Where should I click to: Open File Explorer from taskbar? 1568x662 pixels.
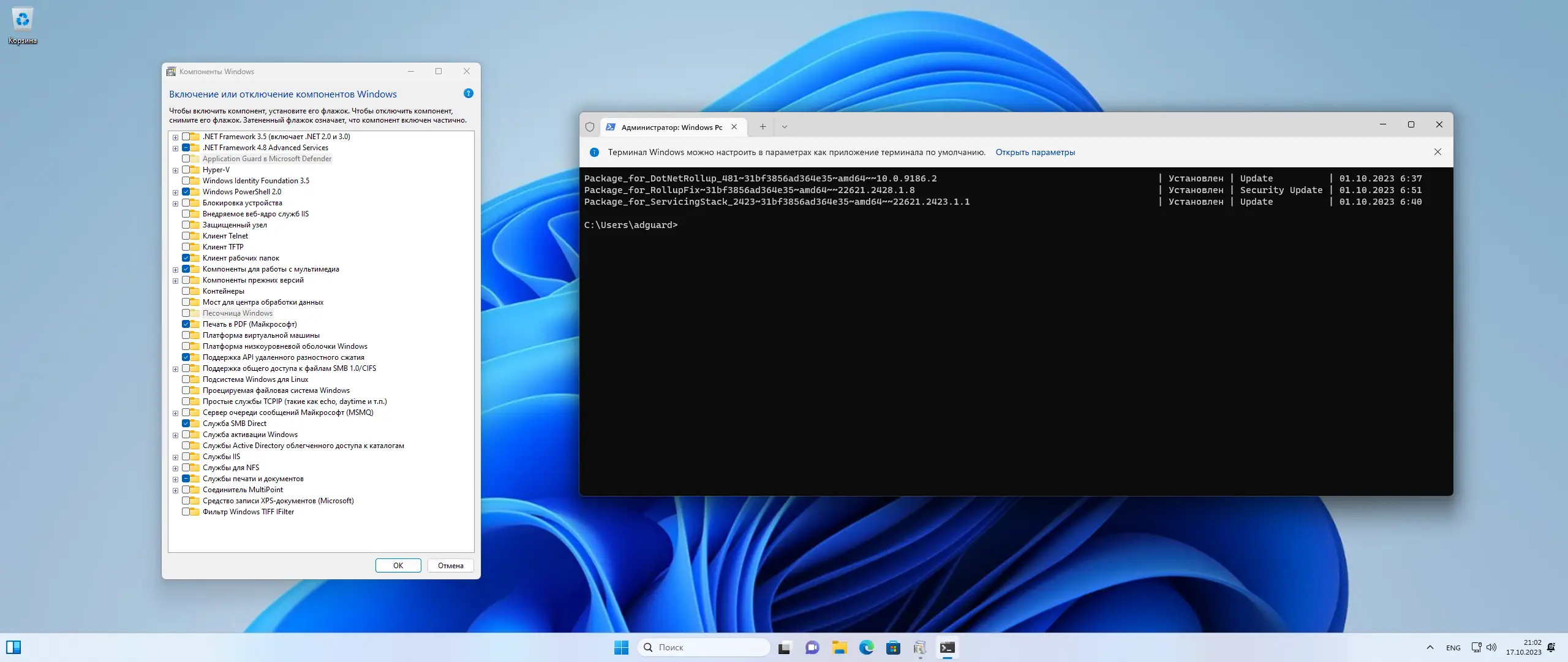pos(839,647)
